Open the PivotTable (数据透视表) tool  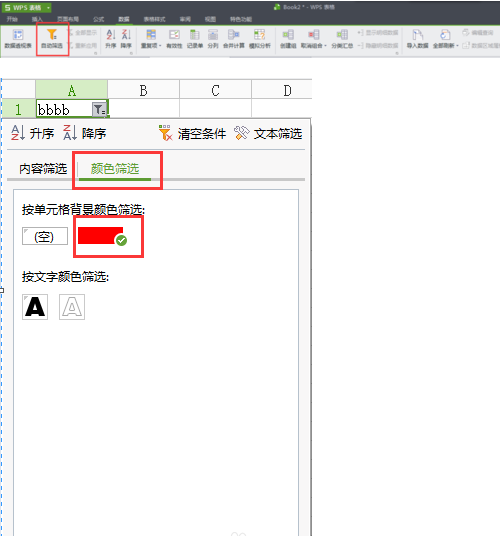point(18,38)
